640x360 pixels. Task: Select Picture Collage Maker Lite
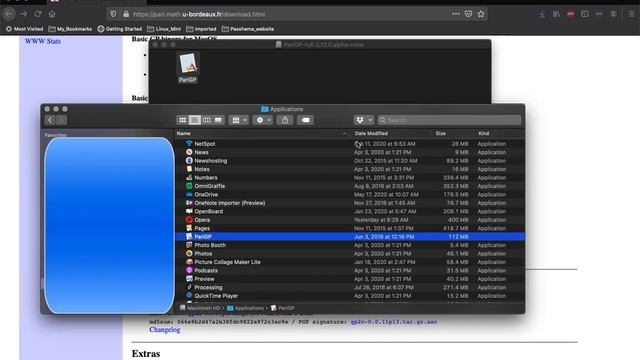(350, 262)
